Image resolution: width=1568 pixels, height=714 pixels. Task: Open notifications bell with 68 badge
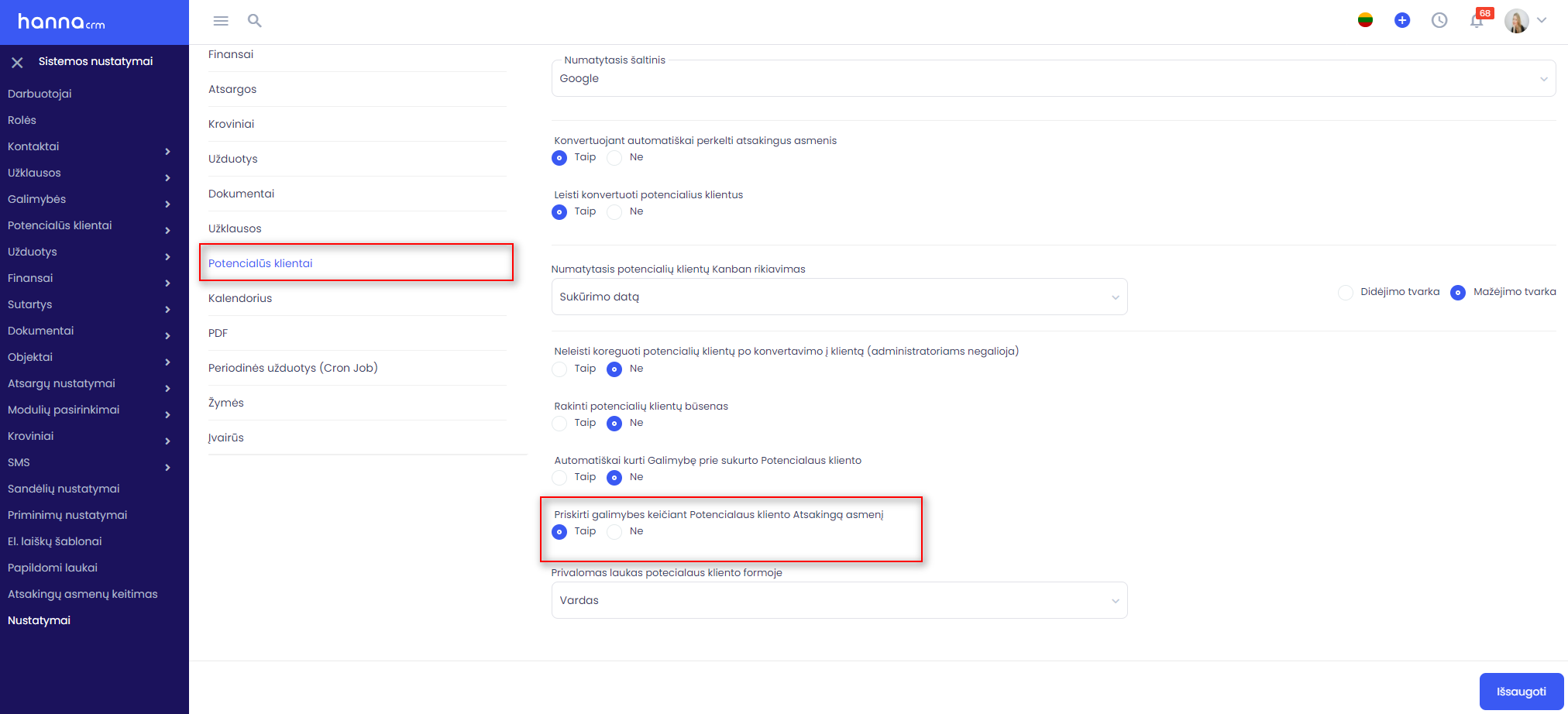pos(1477,20)
